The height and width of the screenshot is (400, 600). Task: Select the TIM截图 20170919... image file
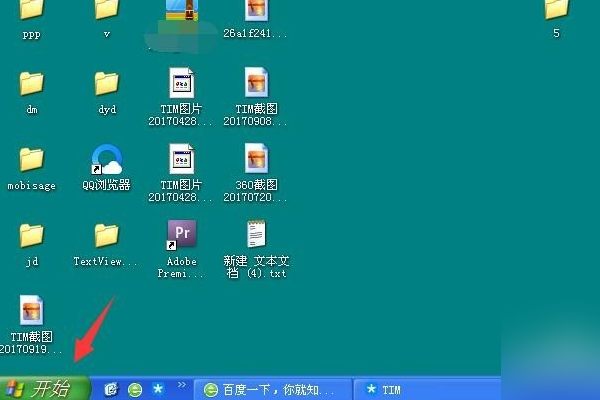pyautogui.click(x=31, y=310)
